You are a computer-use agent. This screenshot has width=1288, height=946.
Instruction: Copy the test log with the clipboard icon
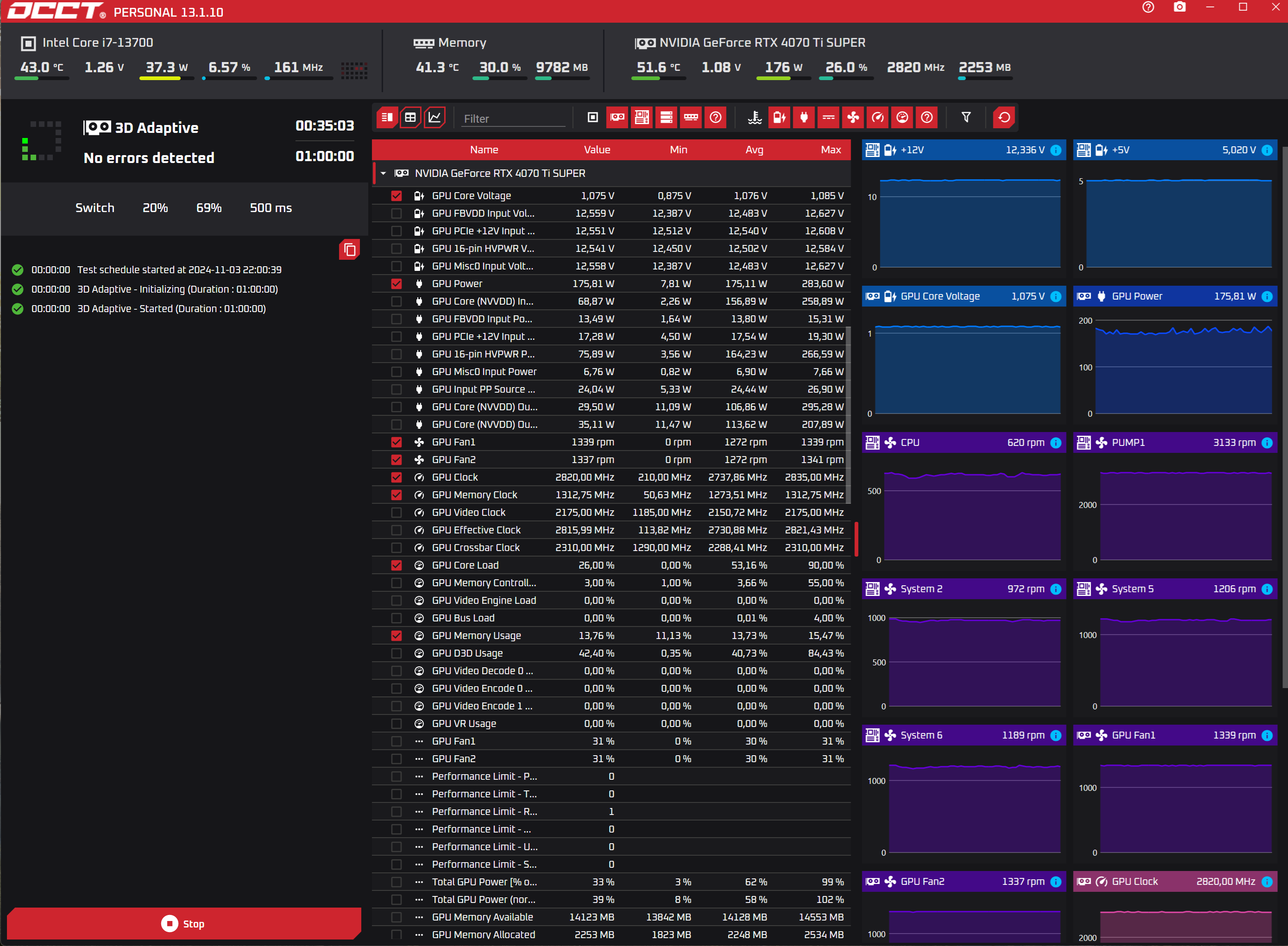(x=349, y=250)
